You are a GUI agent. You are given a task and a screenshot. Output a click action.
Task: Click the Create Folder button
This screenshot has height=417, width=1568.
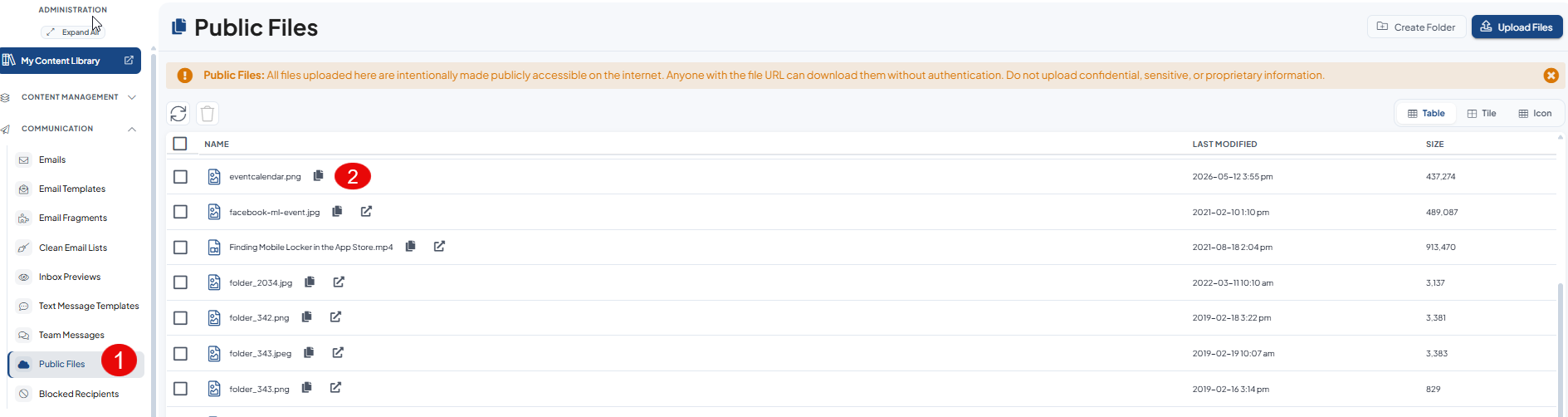1416,27
